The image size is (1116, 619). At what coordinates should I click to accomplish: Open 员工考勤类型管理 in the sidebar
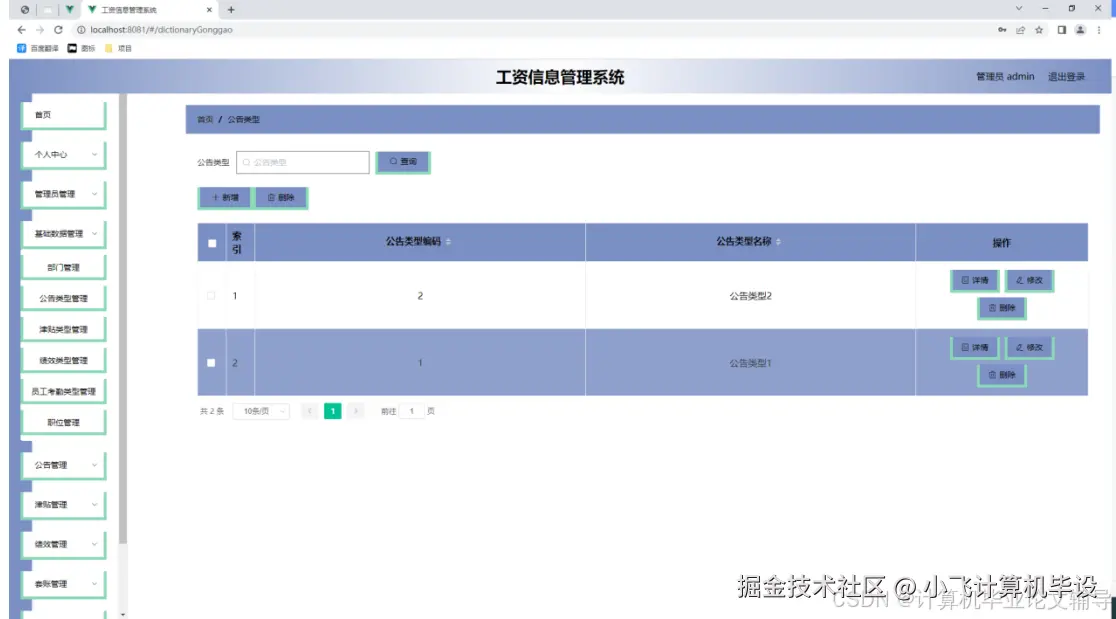tap(64, 391)
